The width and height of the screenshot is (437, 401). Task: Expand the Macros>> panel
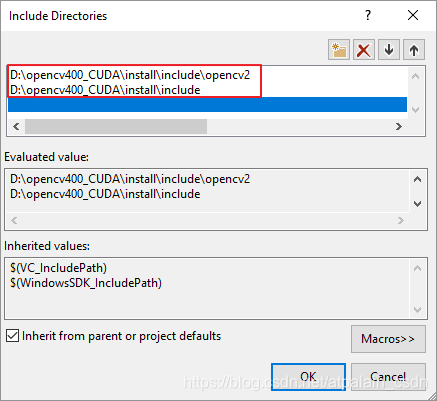(x=388, y=339)
